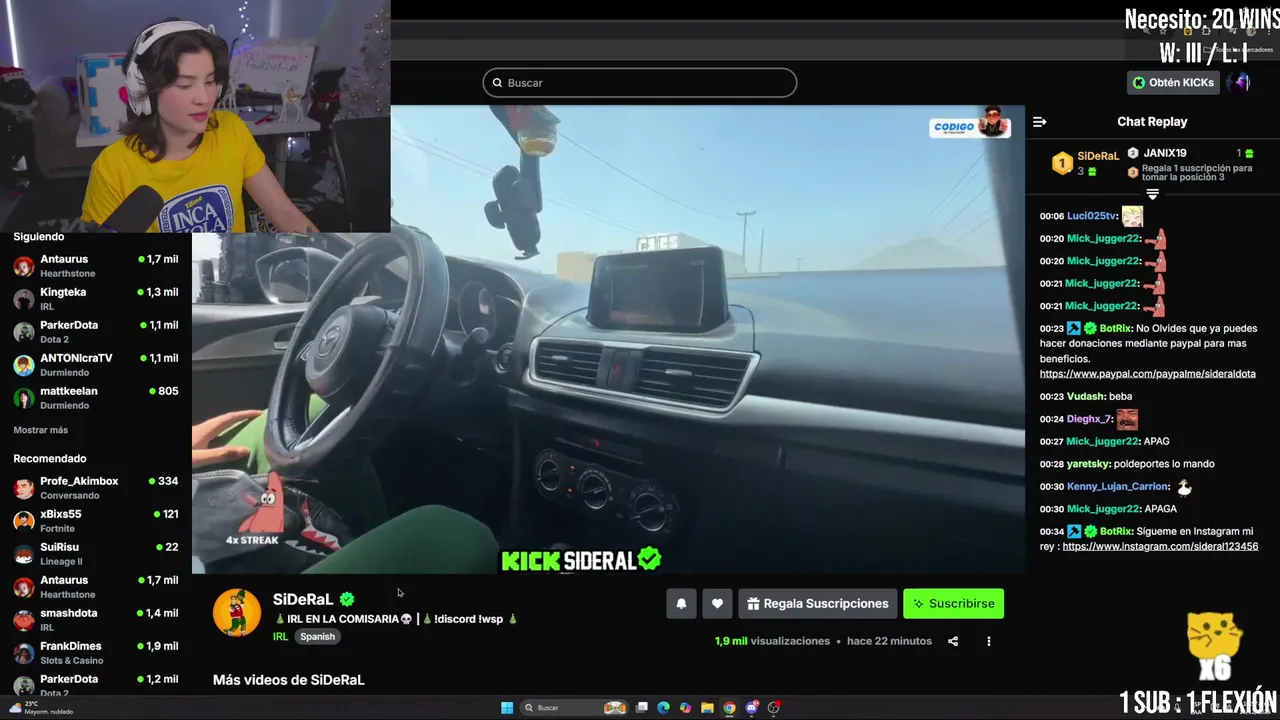Viewport: 1280px width, 720px height.
Task: Click the notification bell button
Action: (681, 604)
